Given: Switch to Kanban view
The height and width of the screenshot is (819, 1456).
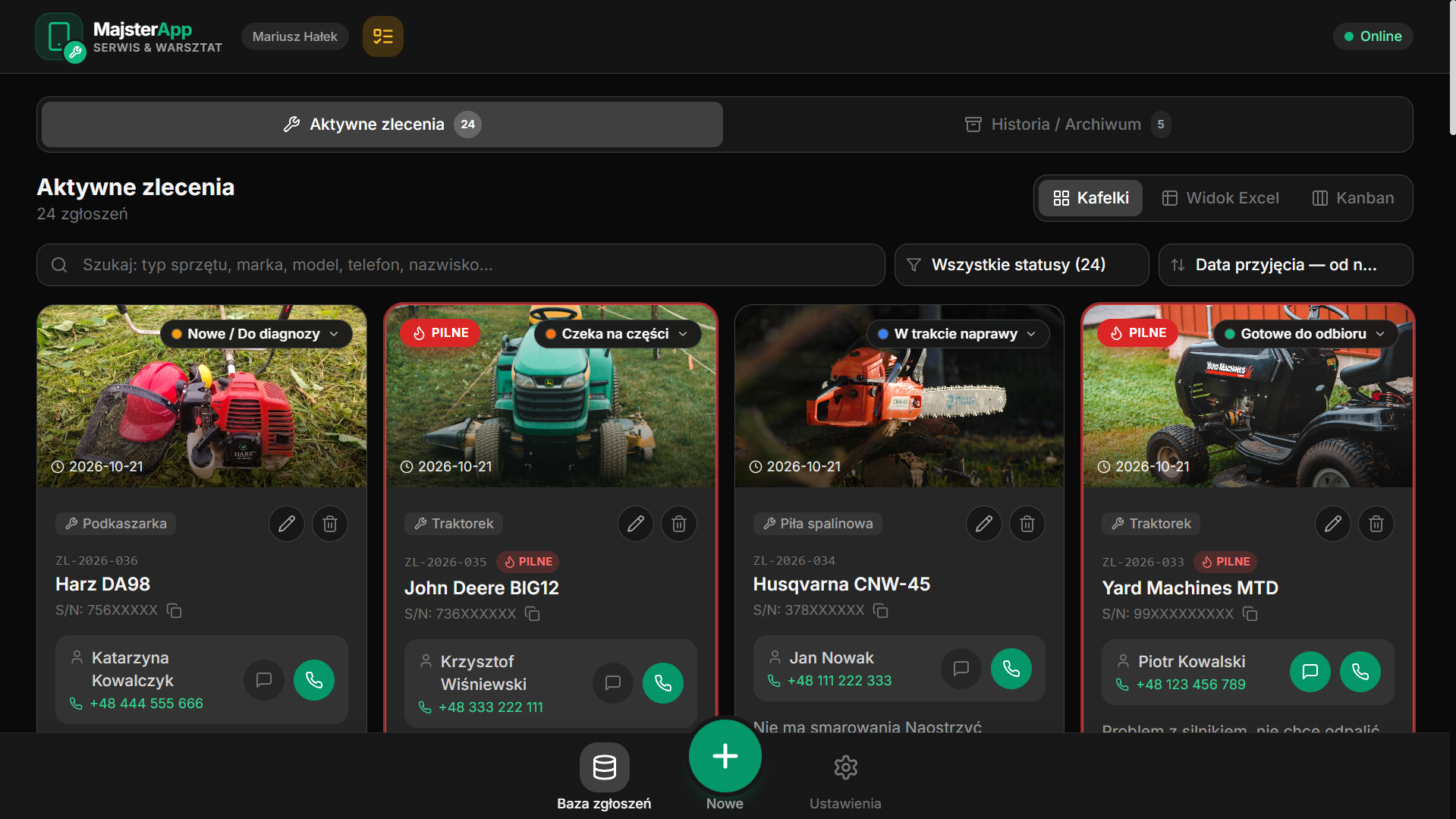Looking at the screenshot, I should coord(1353,198).
